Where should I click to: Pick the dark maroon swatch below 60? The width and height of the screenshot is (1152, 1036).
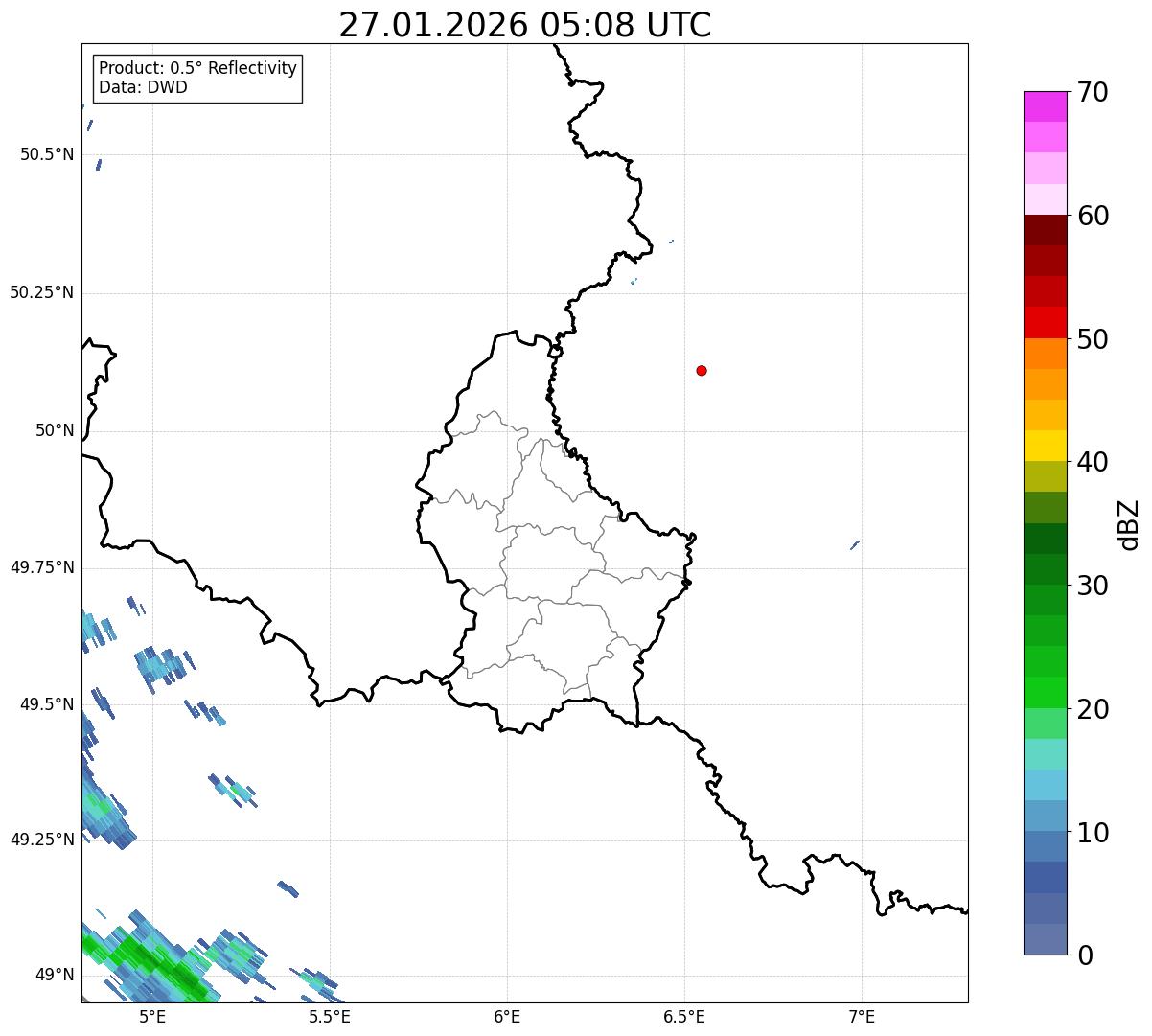click(1045, 230)
